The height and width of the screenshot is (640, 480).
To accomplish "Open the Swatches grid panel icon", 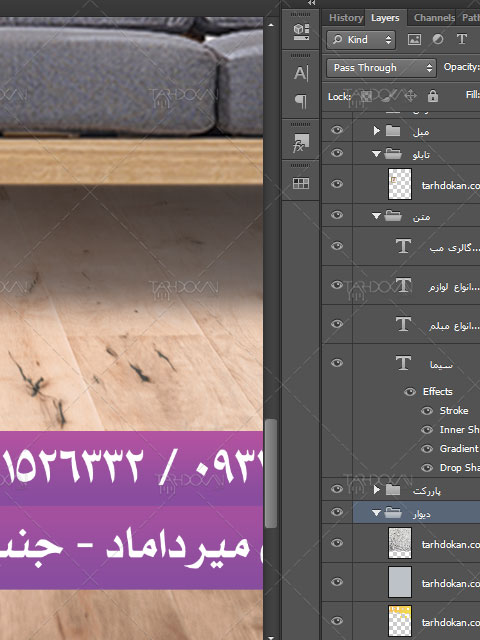I will tap(301, 184).
